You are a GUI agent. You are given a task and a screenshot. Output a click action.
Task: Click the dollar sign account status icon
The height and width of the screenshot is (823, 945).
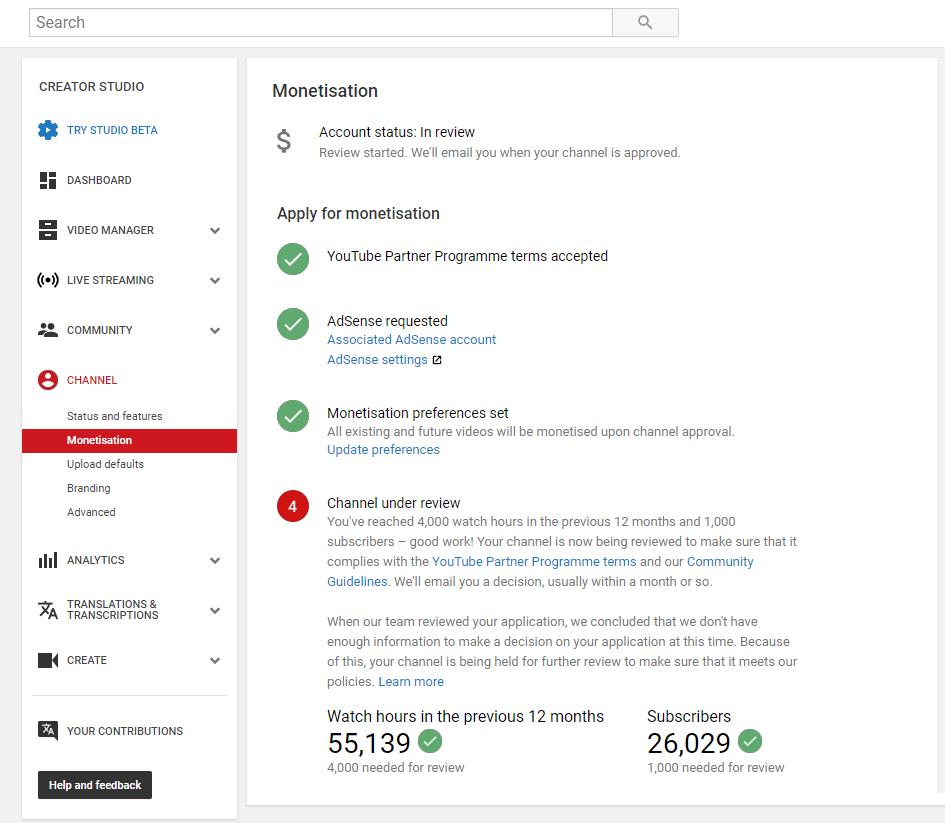tap(284, 141)
